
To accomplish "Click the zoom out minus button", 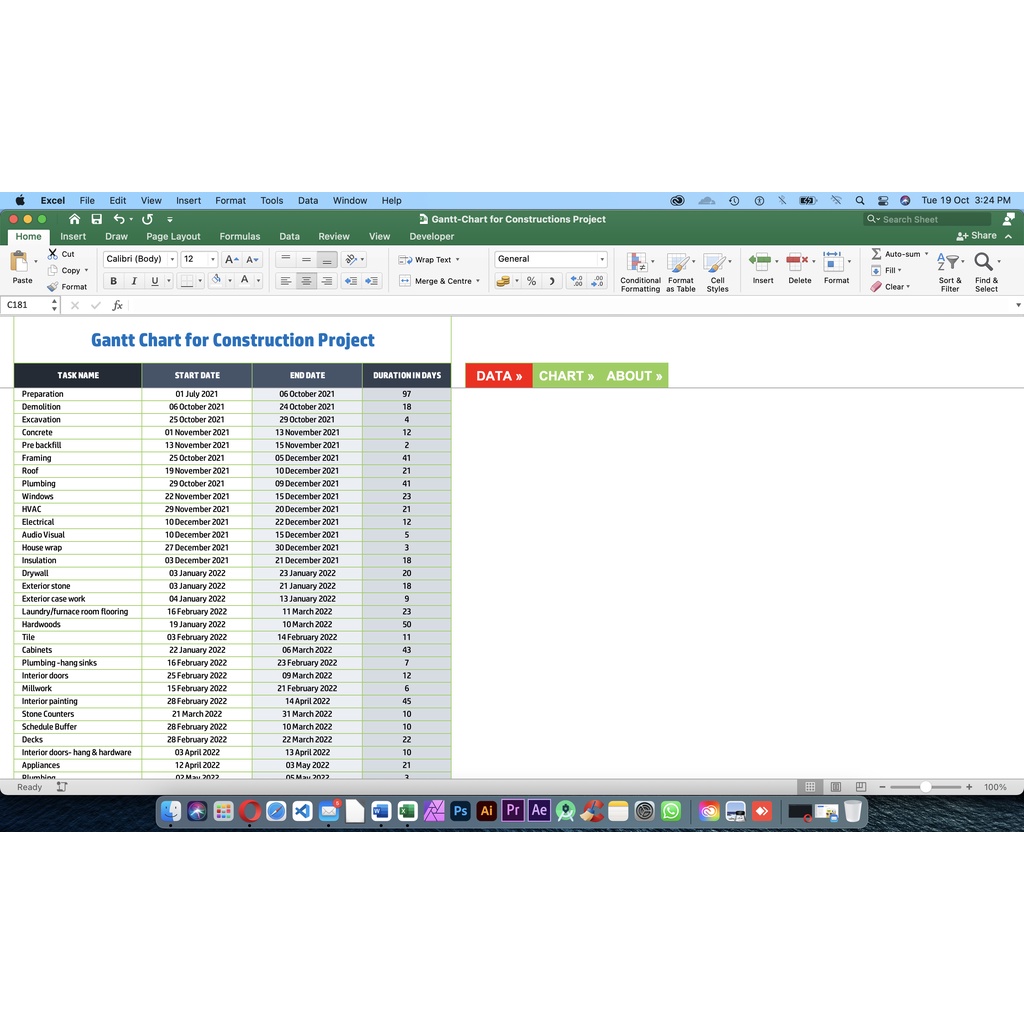I will point(882,787).
